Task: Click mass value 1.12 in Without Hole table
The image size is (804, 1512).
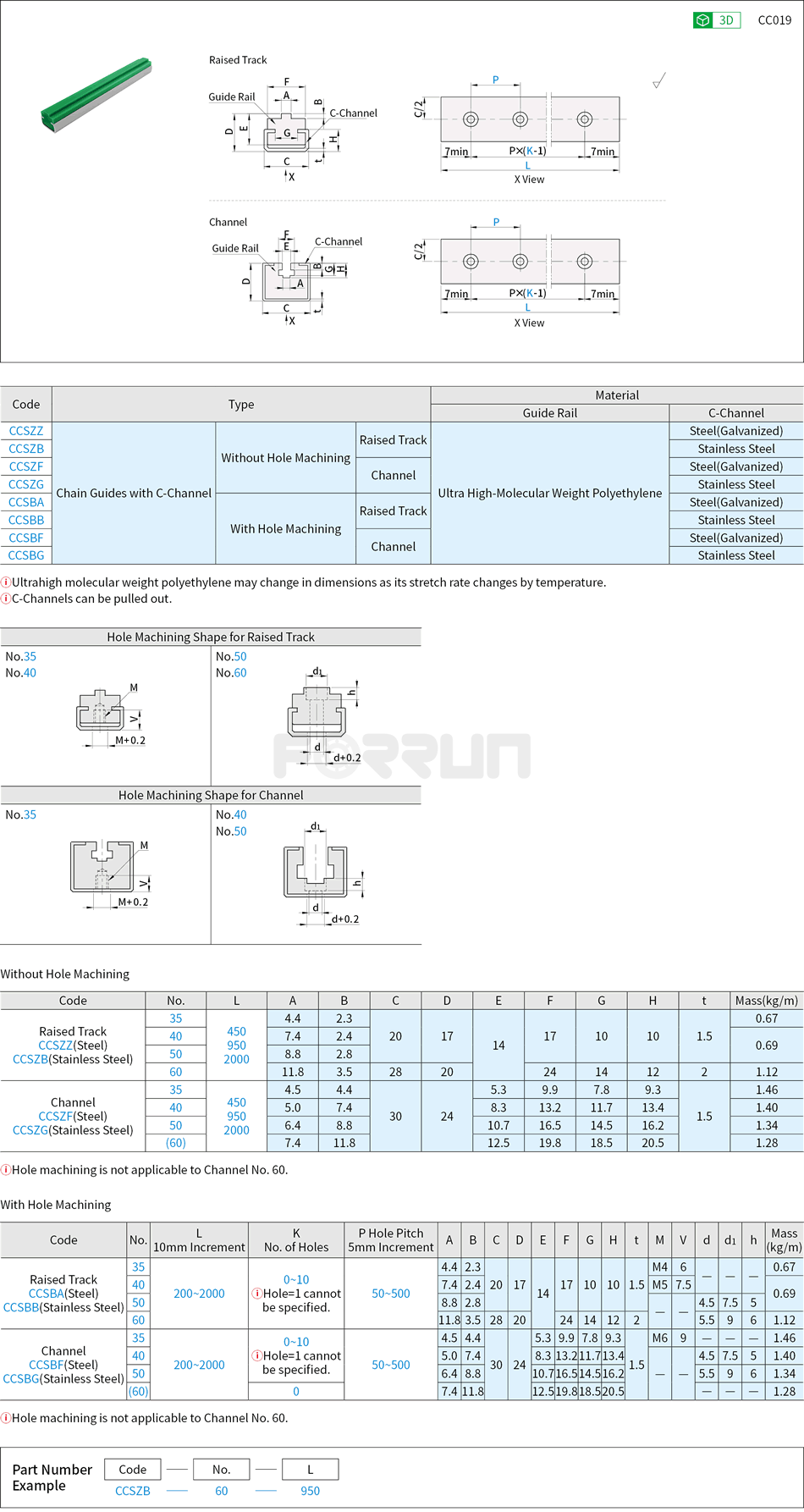Action: click(767, 1072)
